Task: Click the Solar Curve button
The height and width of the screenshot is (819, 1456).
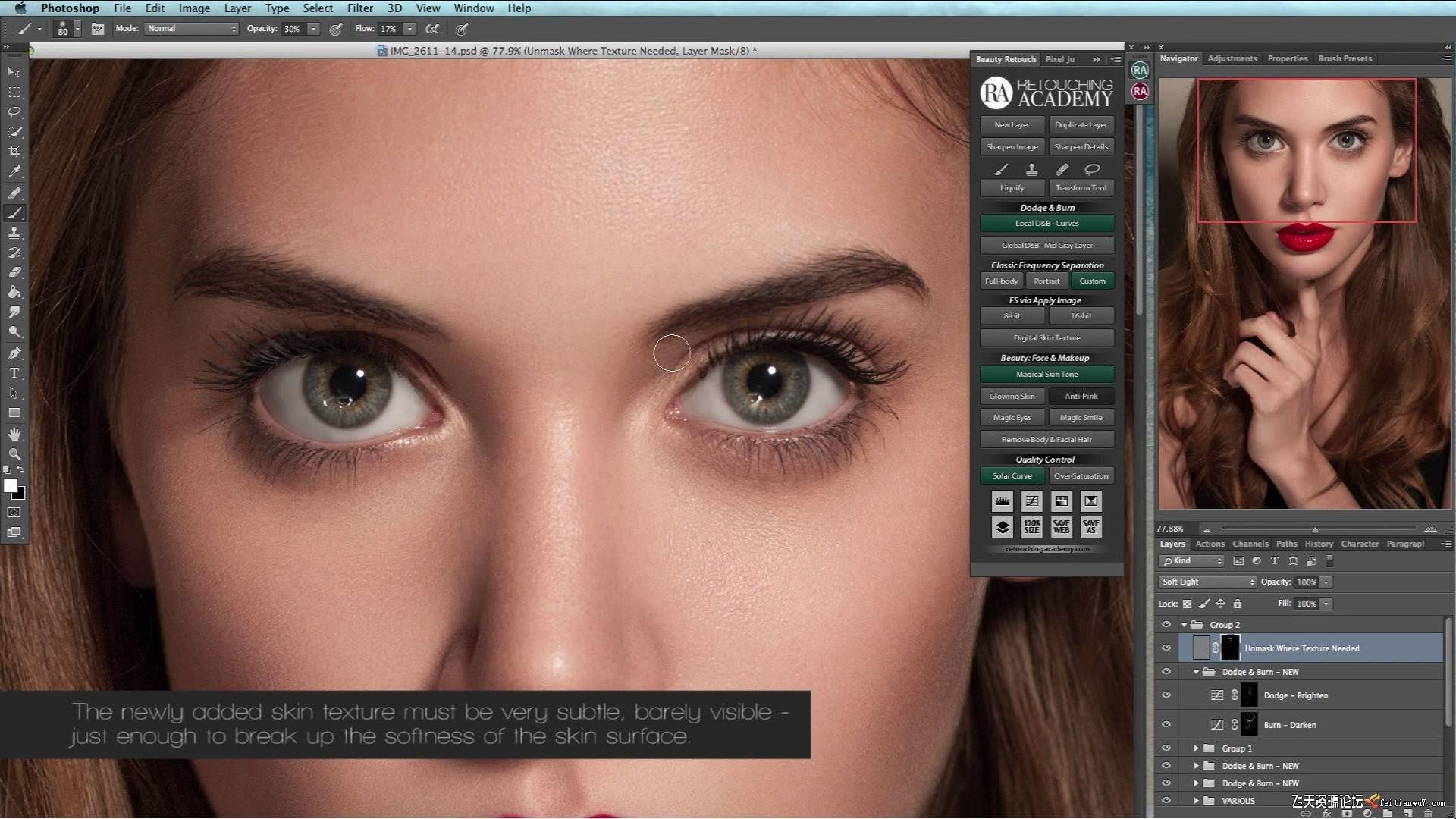Action: tap(1012, 476)
